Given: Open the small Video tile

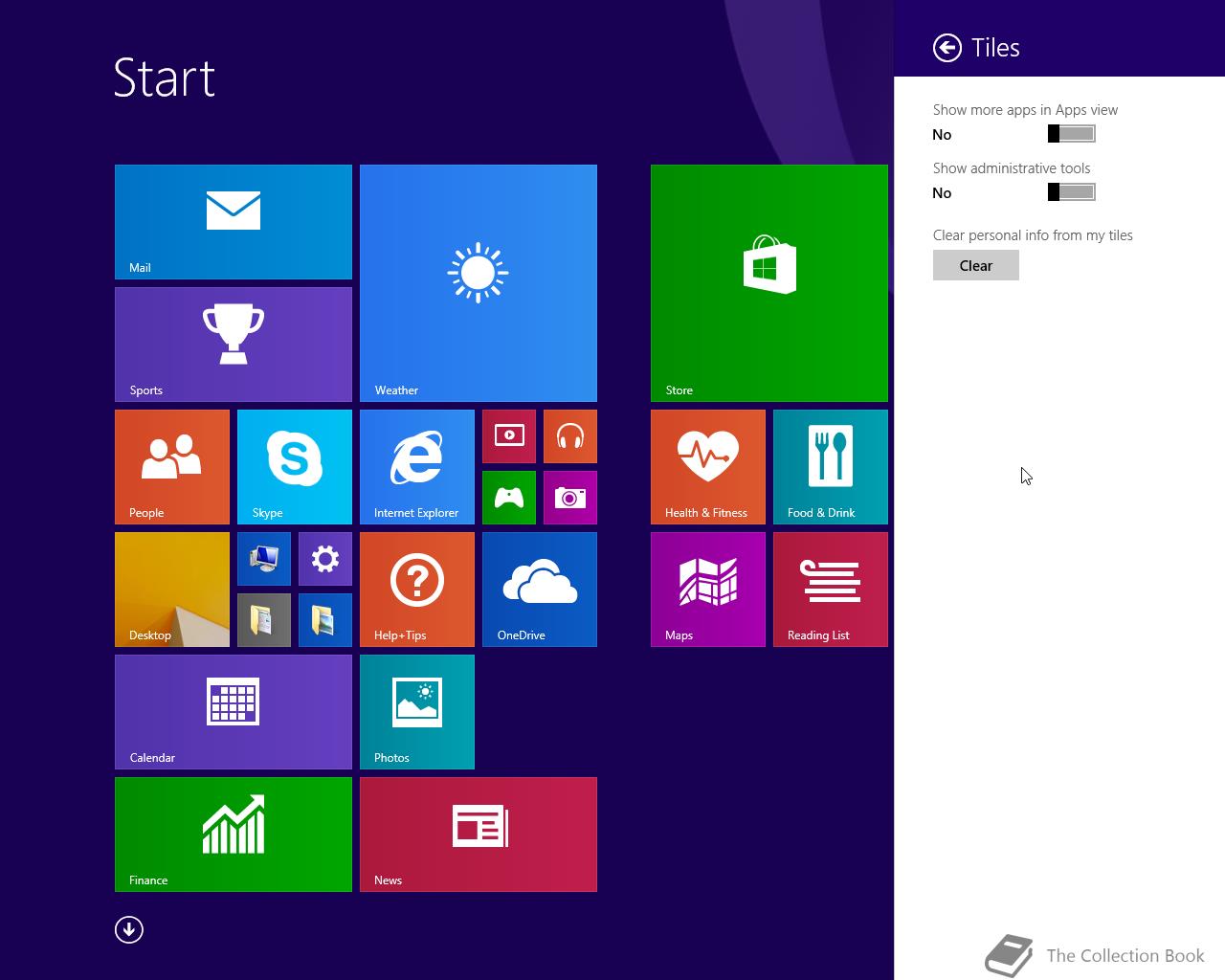Looking at the screenshot, I should tap(509, 436).
